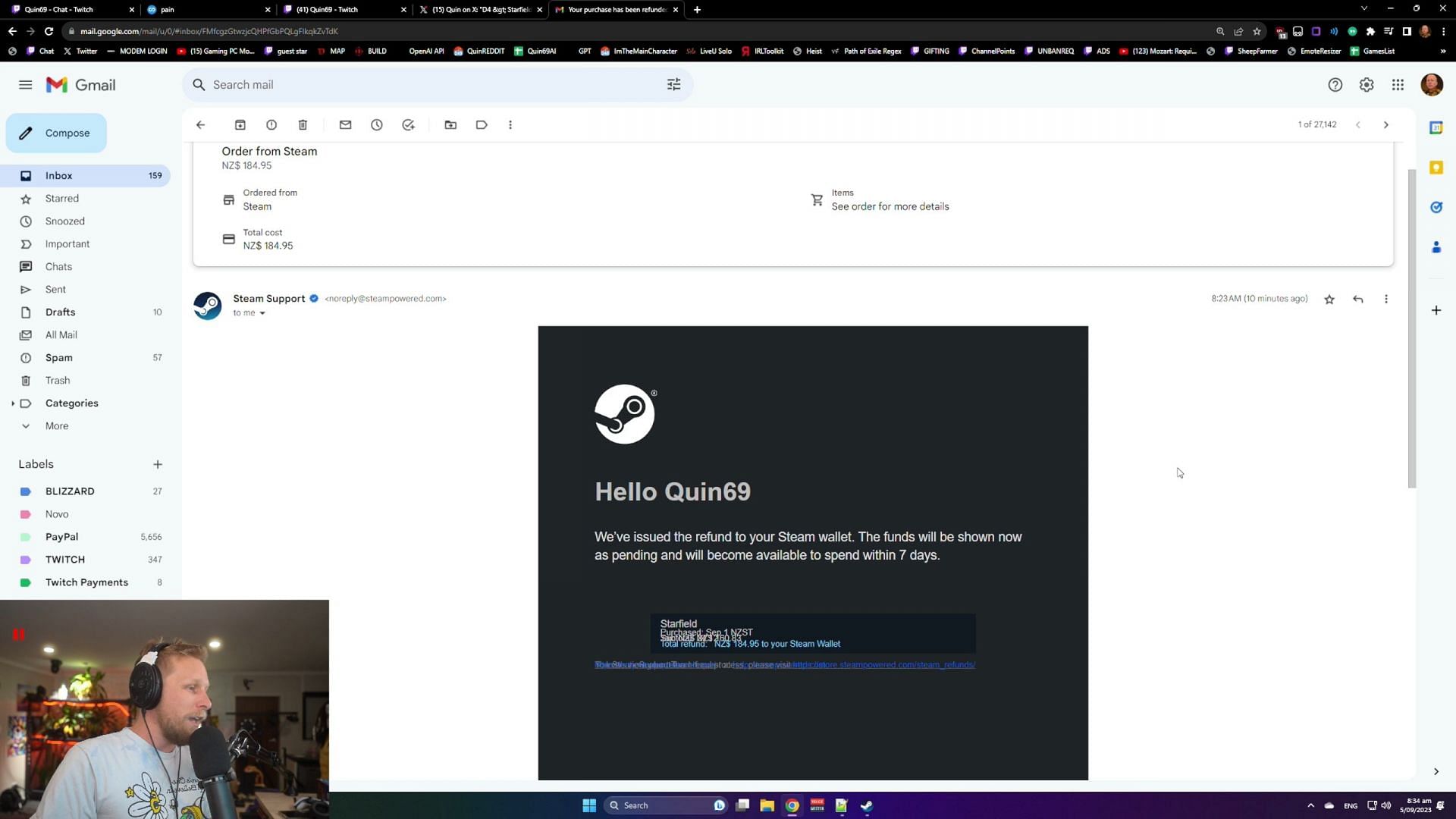The width and height of the screenshot is (1456, 819).
Task: Bookmark this page star icon
Action: (1257, 31)
